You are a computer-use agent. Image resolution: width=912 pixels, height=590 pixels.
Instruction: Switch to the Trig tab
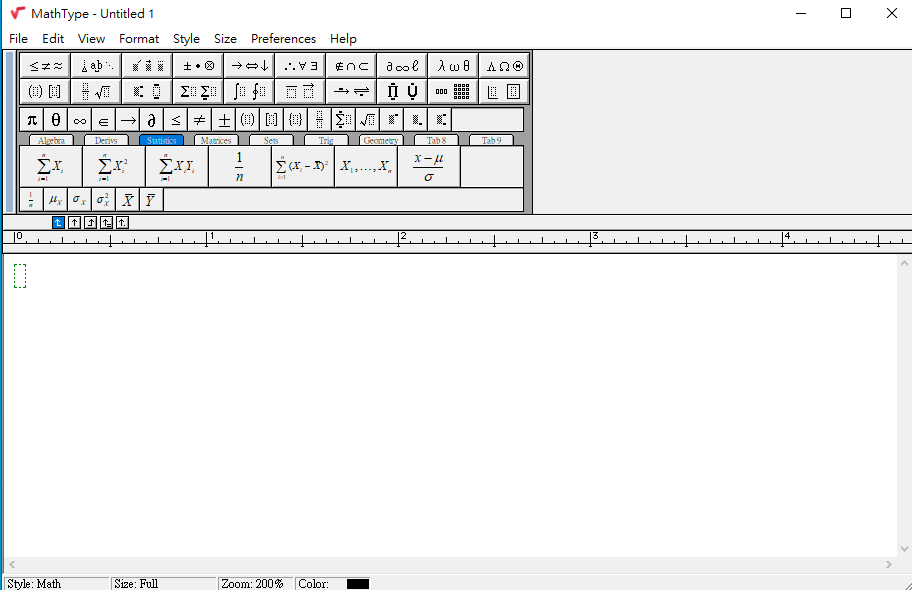pyautogui.click(x=326, y=140)
